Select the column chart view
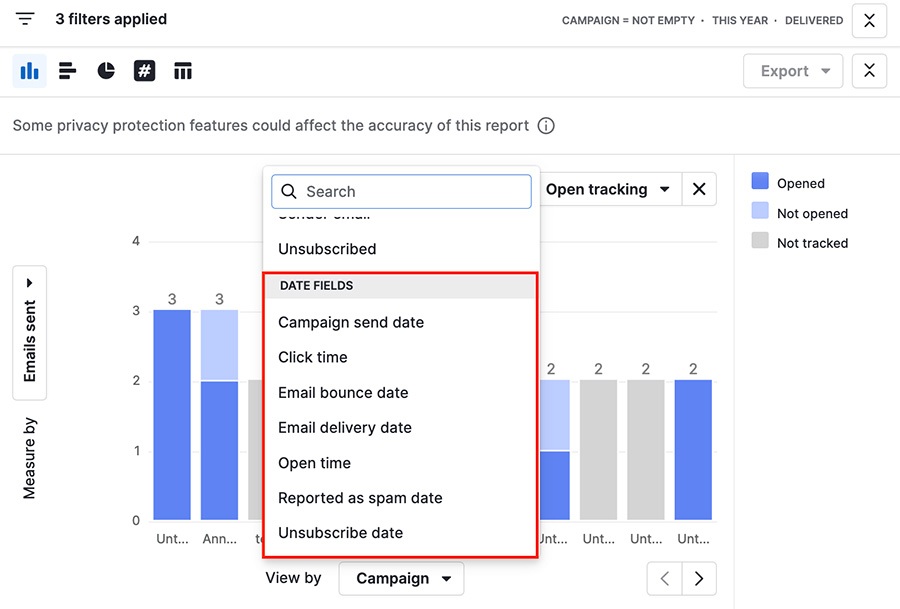This screenshot has width=900, height=609. click(29, 71)
